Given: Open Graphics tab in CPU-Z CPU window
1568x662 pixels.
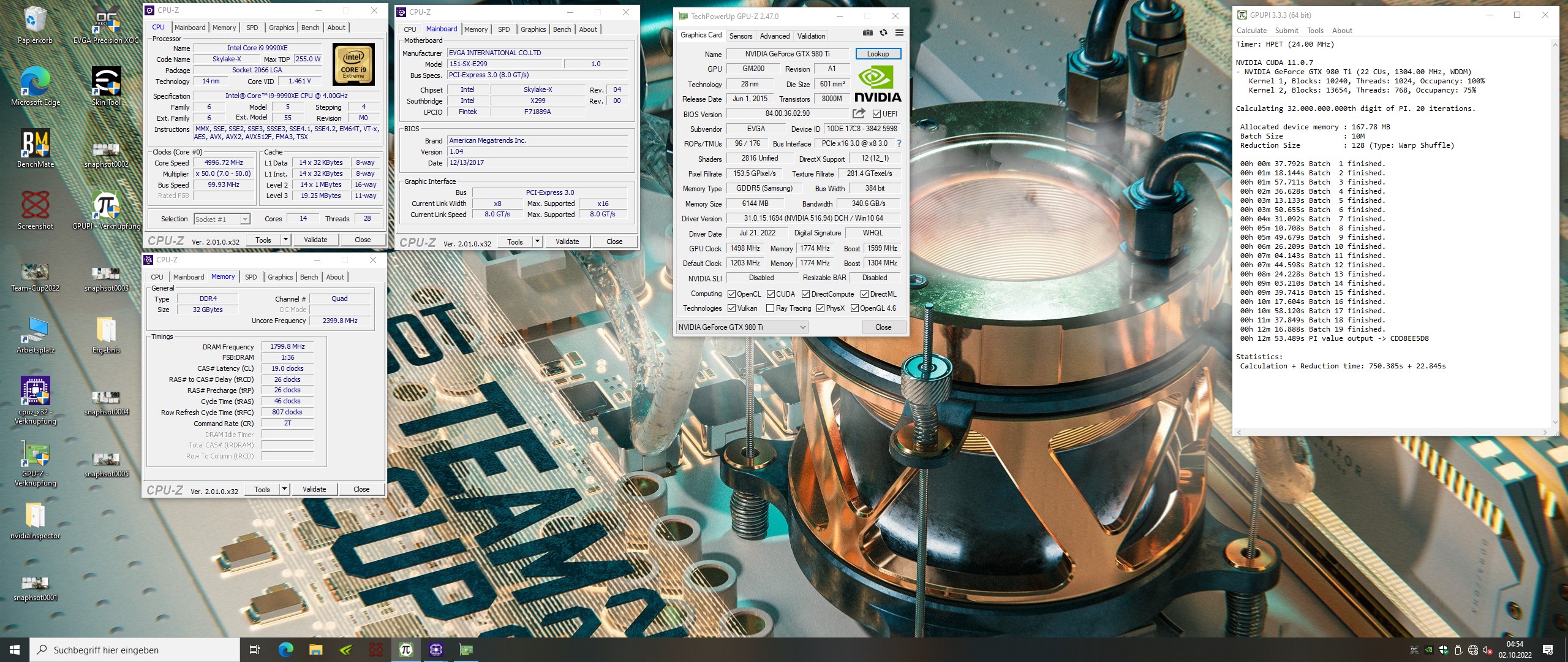Looking at the screenshot, I should tap(281, 28).
